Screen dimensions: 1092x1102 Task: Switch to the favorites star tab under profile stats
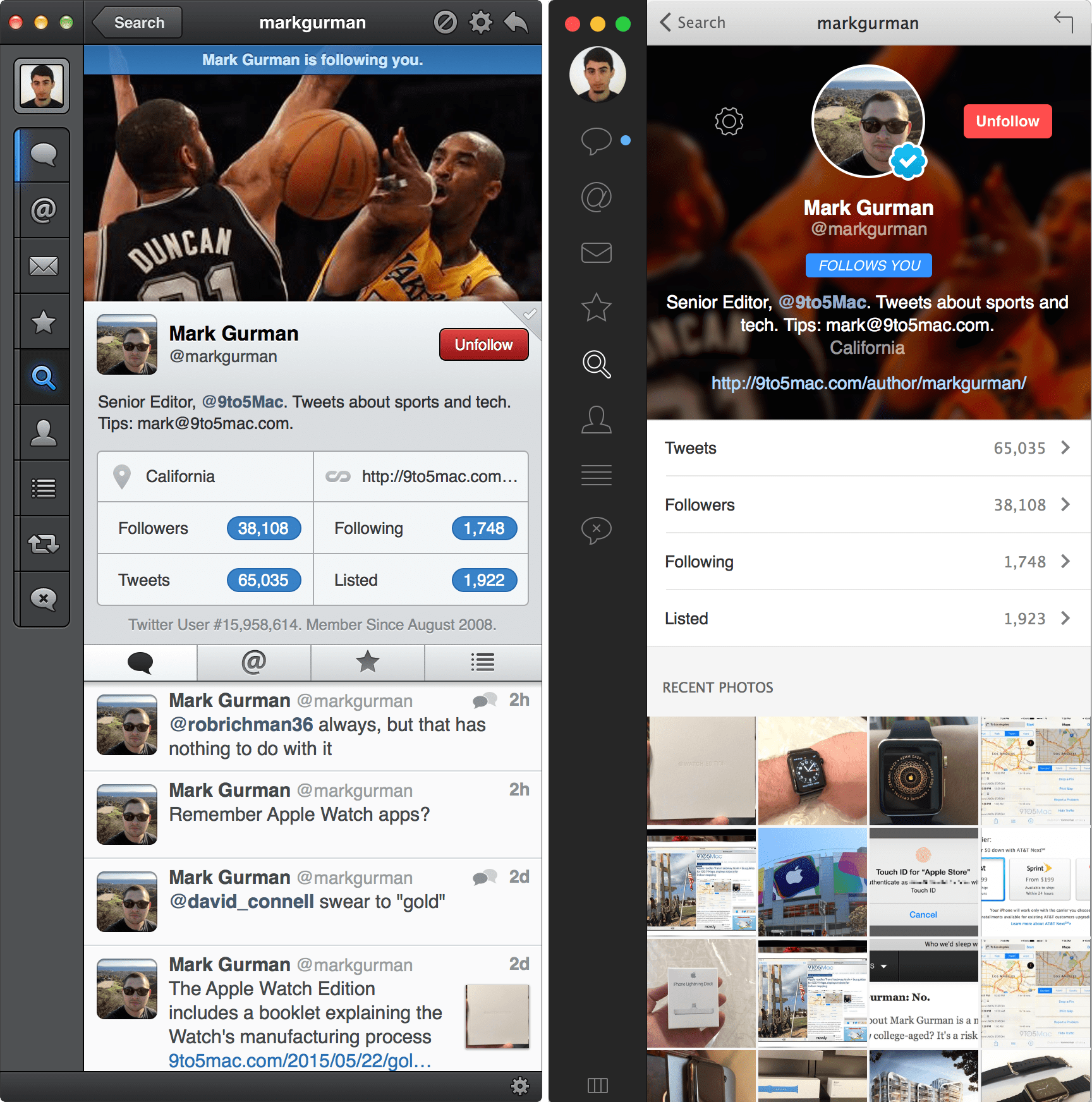[367, 663]
